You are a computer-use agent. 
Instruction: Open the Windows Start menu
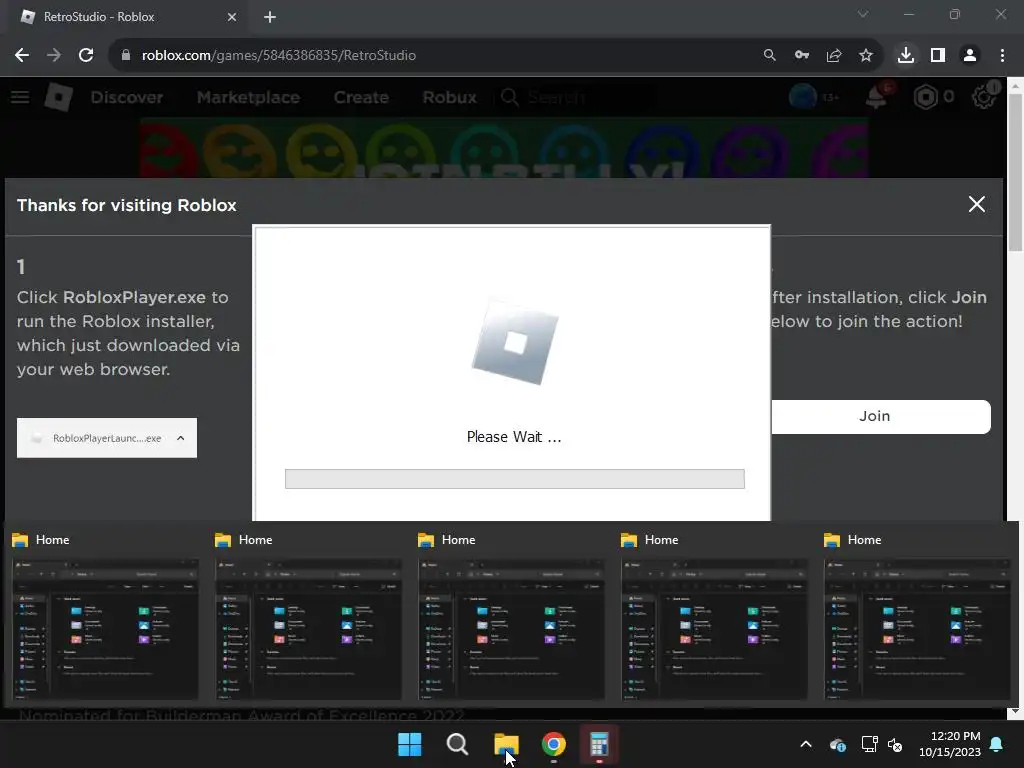[x=410, y=744]
